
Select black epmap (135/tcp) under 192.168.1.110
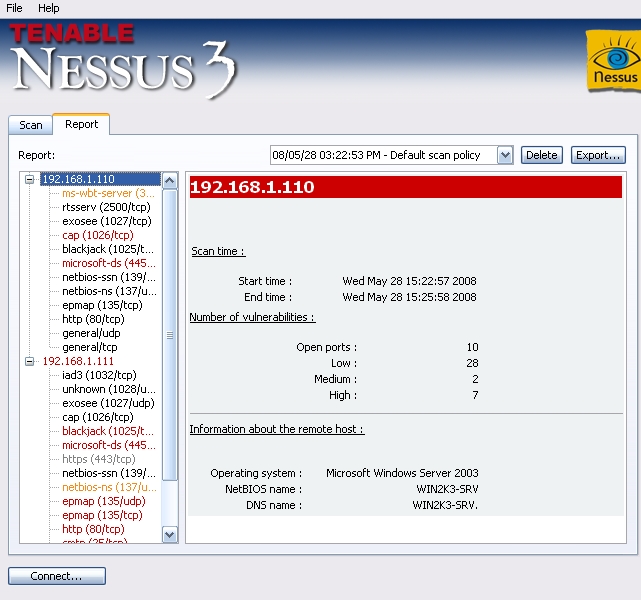click(x=102, y=305)
